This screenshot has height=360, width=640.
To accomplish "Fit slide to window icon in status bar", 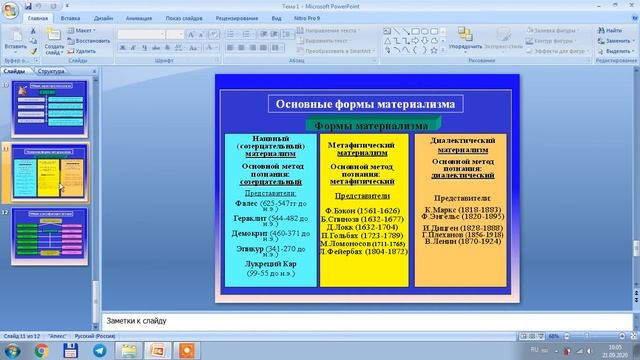I will [x=633, y=336].
